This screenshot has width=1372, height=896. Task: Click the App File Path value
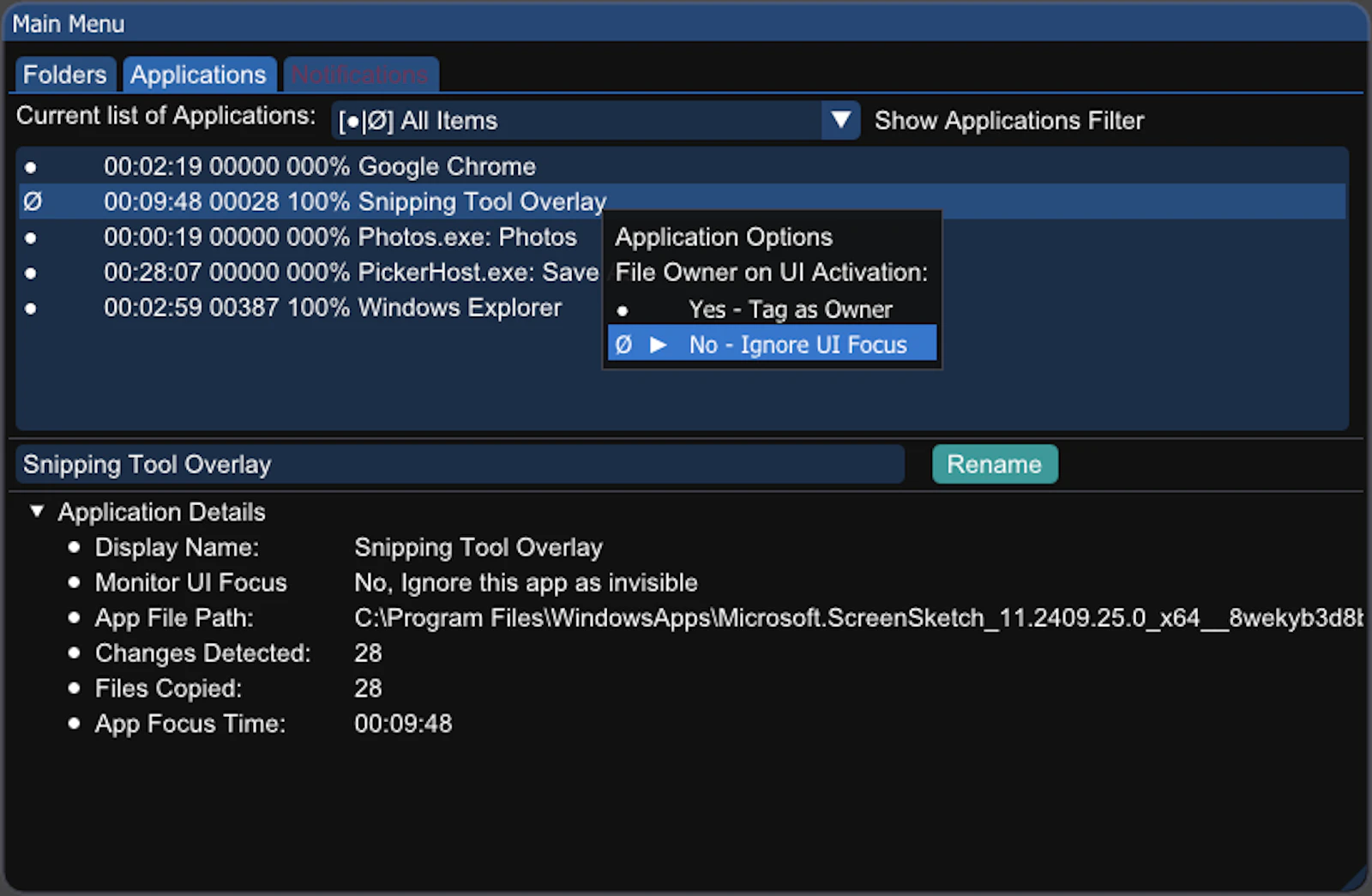[858, 617]
